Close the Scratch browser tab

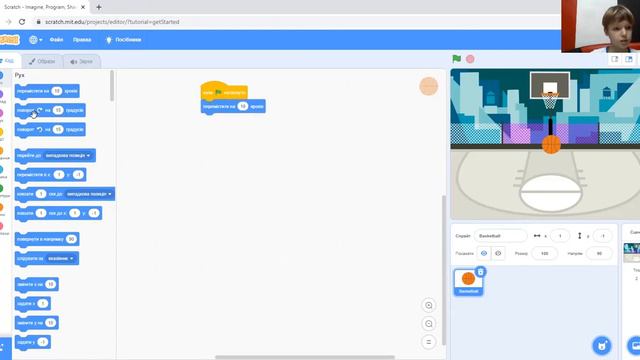83,7
